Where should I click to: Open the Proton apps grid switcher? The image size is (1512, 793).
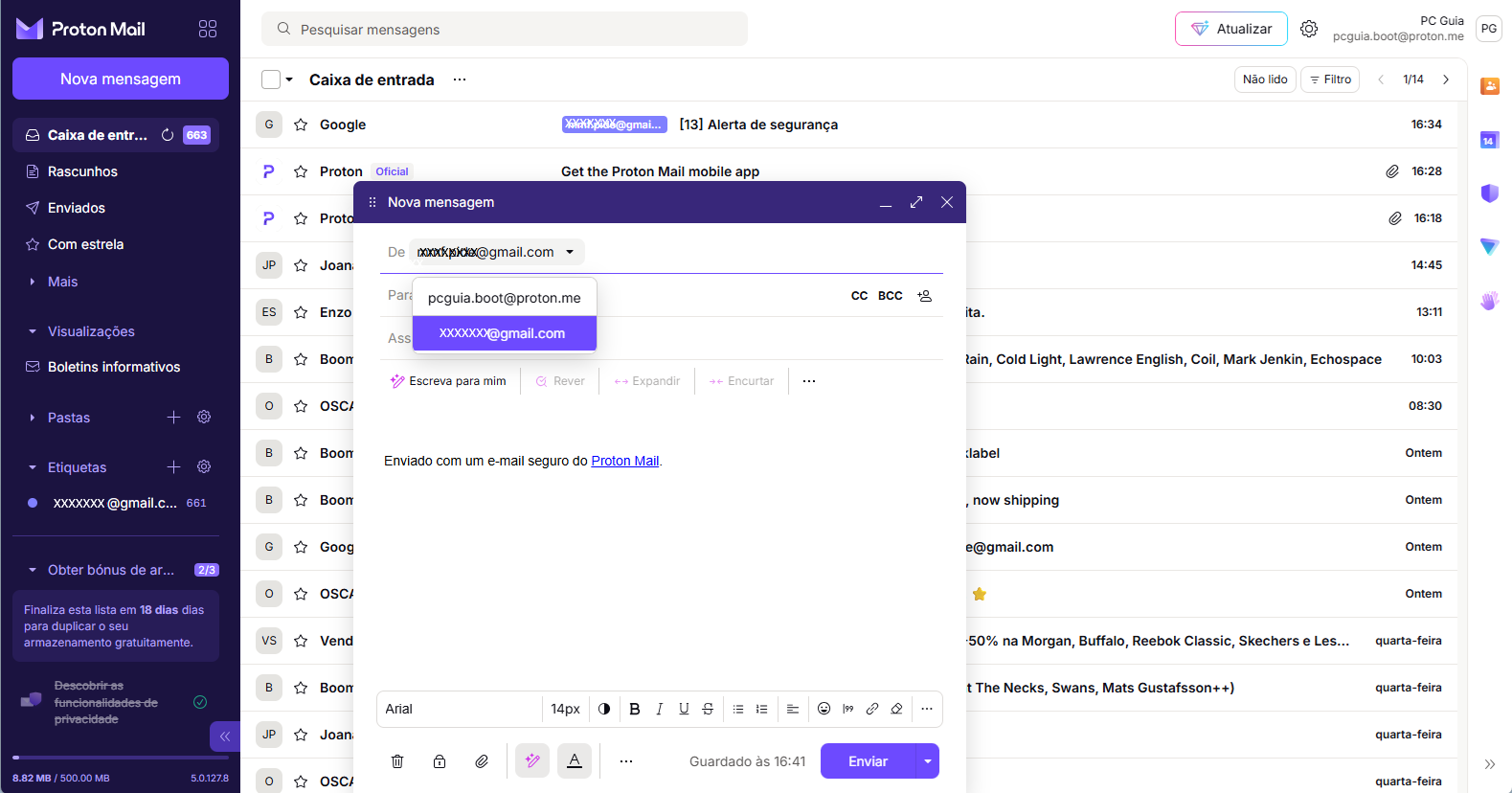[x=208, y=29]
